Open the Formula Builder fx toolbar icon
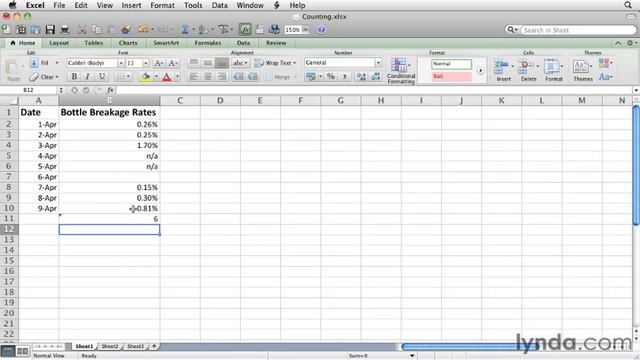640x360 pixels. click(245, 29)
